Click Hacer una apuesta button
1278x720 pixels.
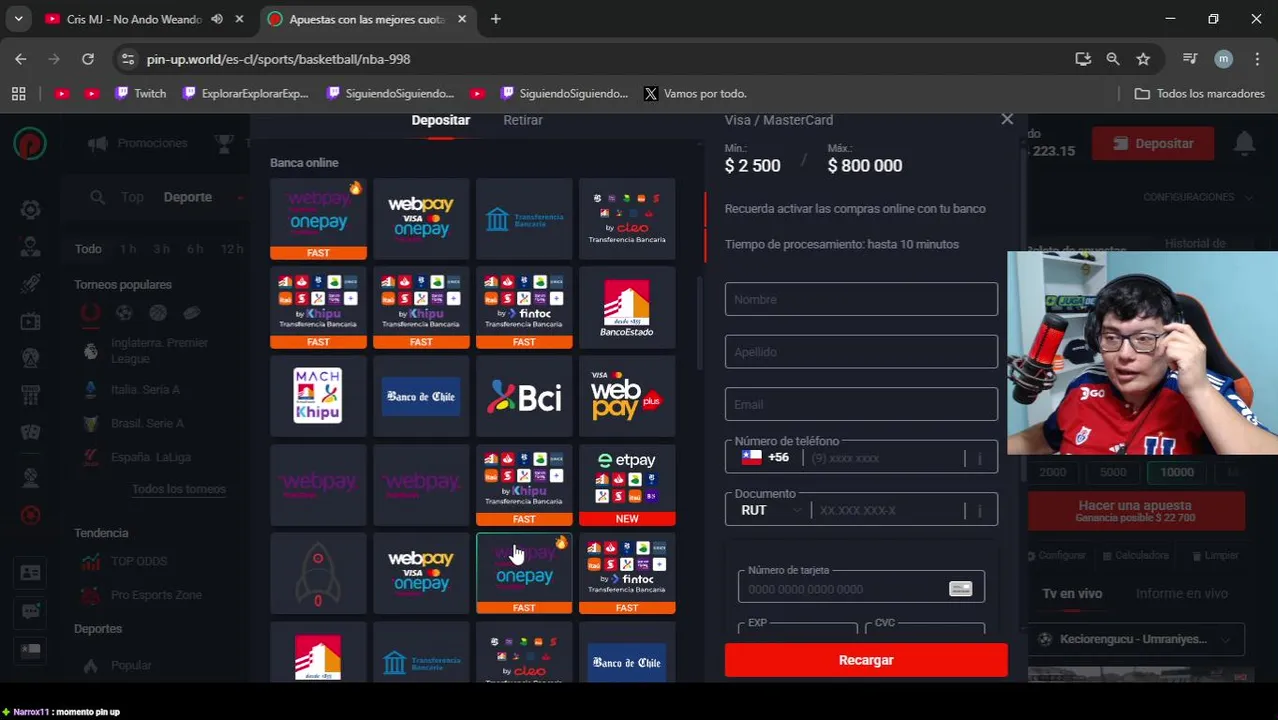[1135, 511]
